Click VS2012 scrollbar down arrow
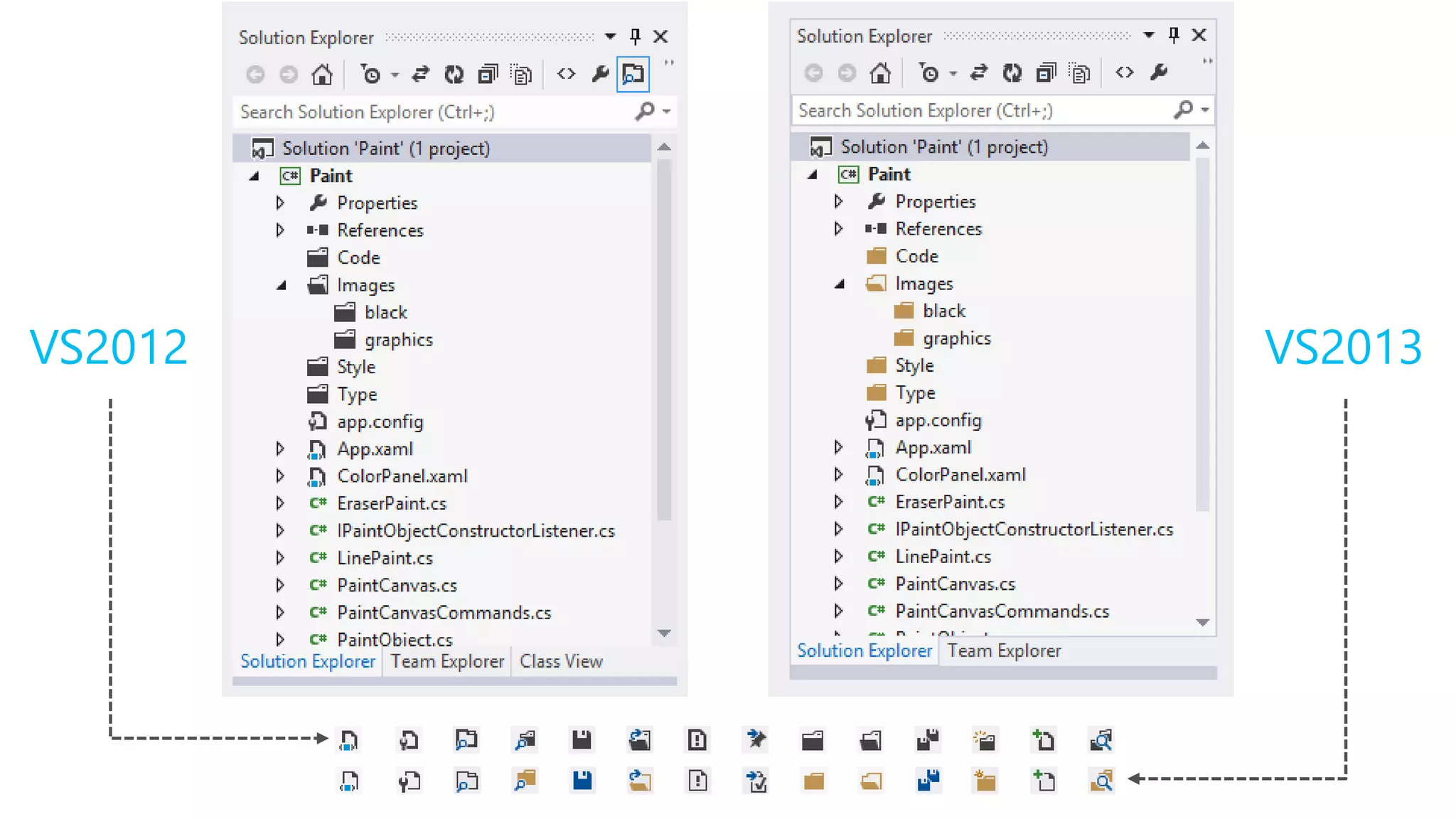Screen dimensions: 1456x819 coord(664,633)
